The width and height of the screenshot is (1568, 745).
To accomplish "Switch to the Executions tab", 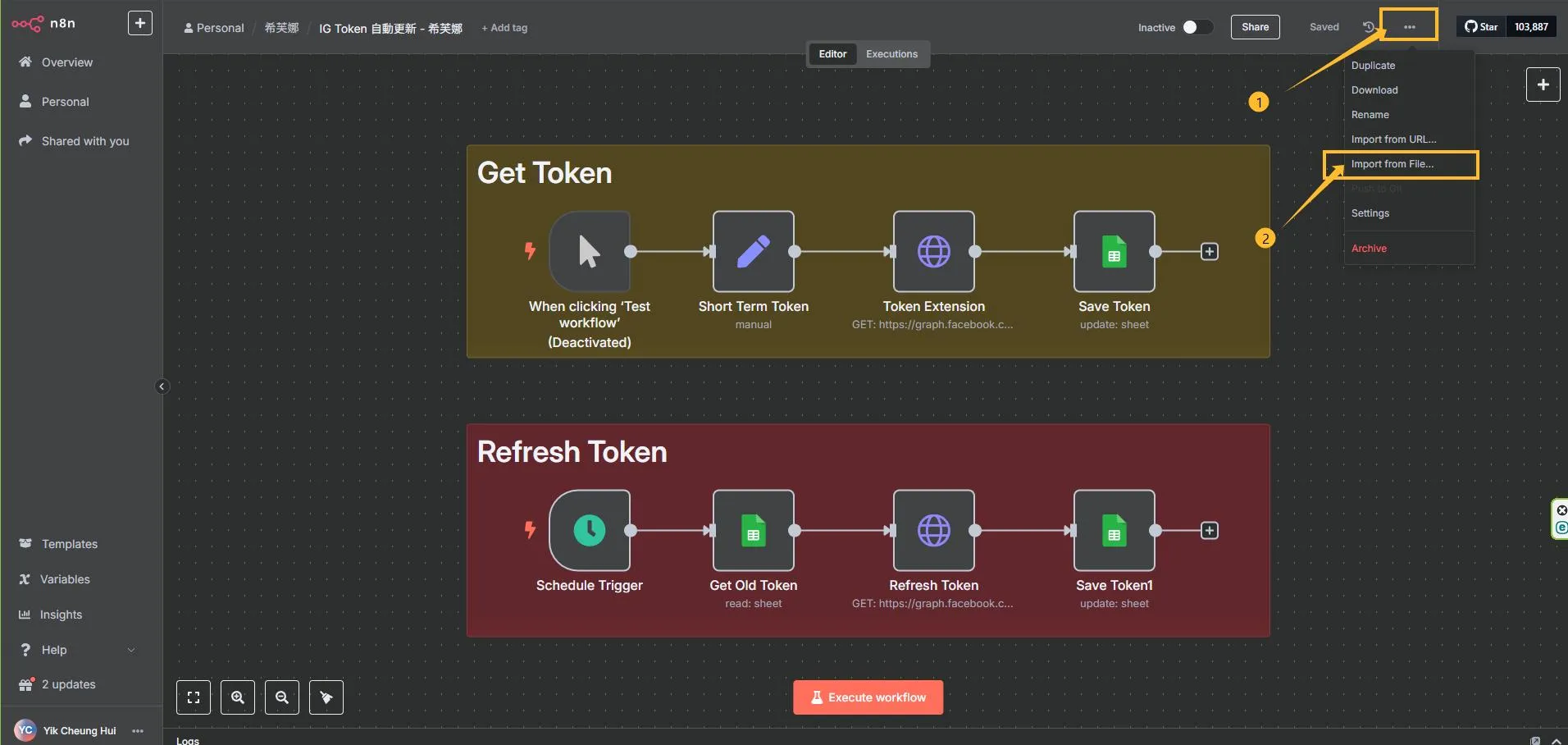I will point(891,54).
